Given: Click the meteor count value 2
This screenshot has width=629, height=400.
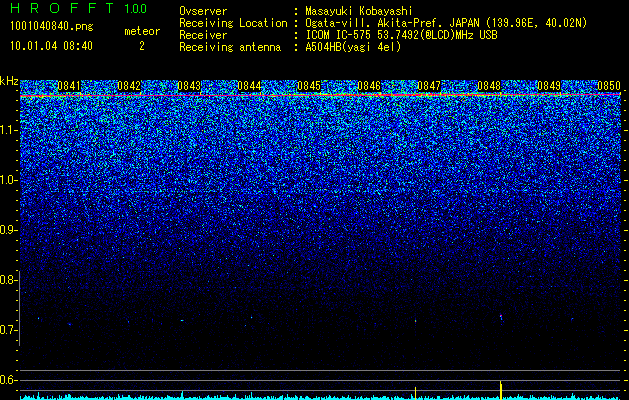Looking at the screenshot, I should click(142, 46).
